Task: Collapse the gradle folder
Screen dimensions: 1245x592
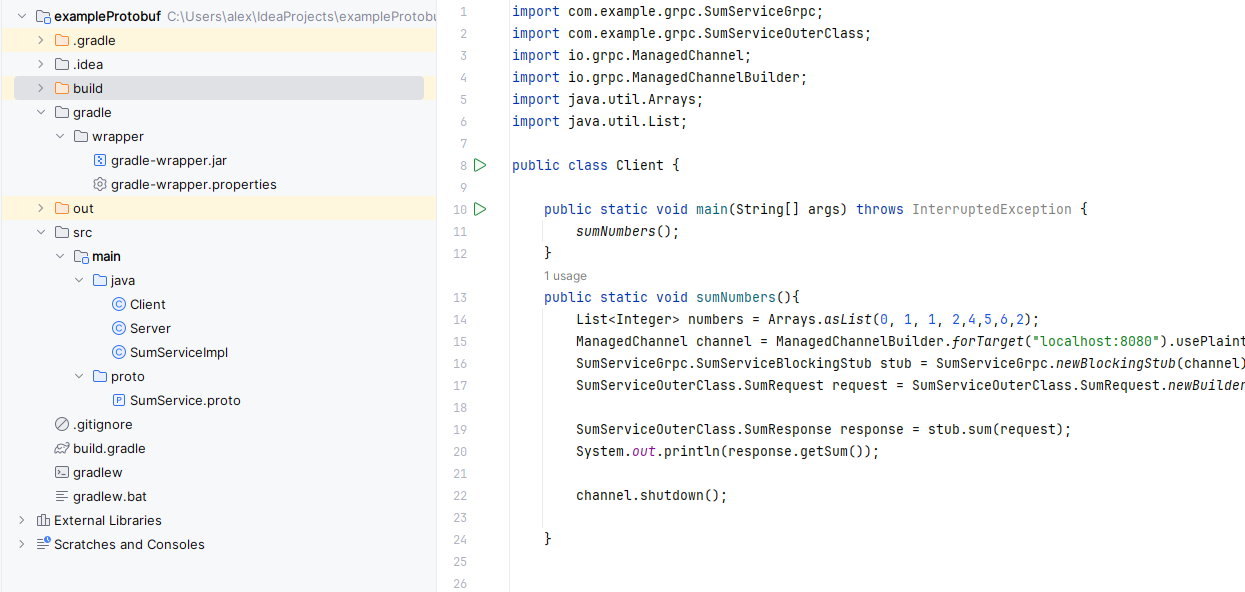Action: pyautogui.click(x=41, y=113)
